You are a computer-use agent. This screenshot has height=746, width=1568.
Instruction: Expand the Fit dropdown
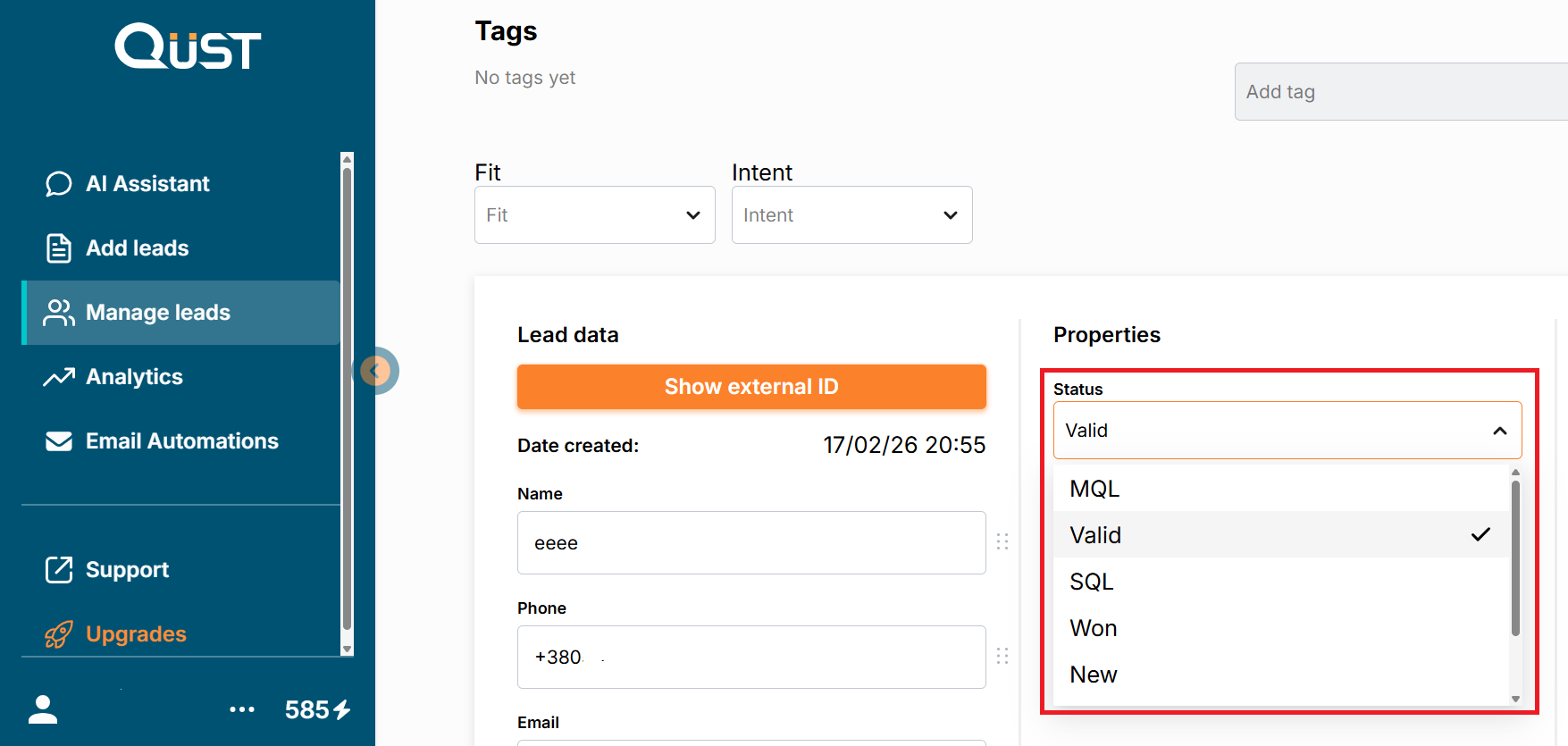pyautogui.click(x=594, y=215)
